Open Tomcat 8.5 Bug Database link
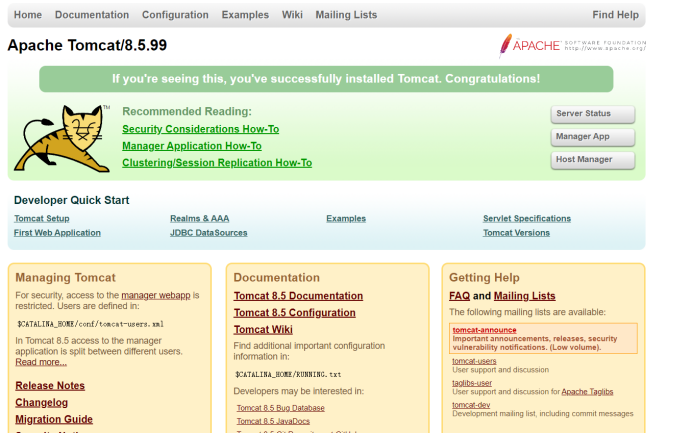This screenshot has height=433, width=692. click(281, 408)
